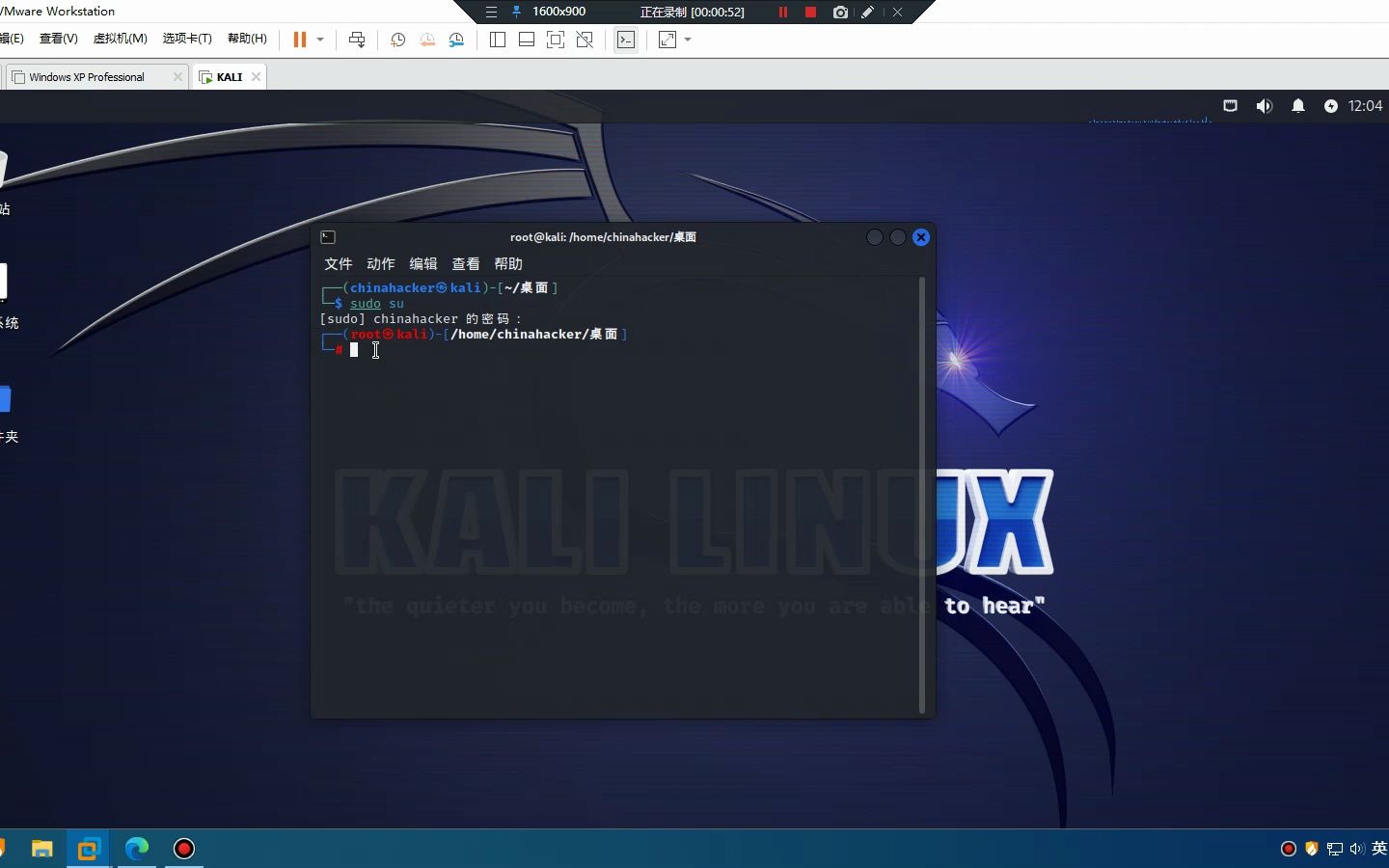This screenshot has width=1389, height=868.
Task: Click the pin icon on recorder bar
Action: coord(517,12)
